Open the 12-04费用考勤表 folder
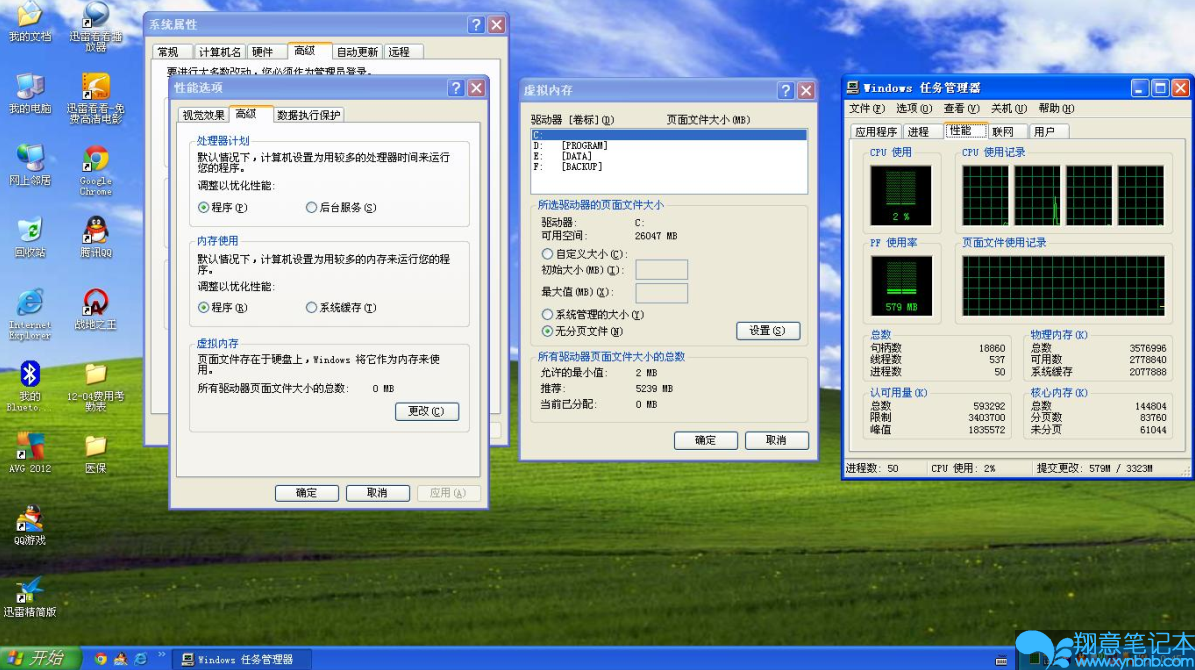Viewport: 1195px width, 670px height. coord(95,386)
